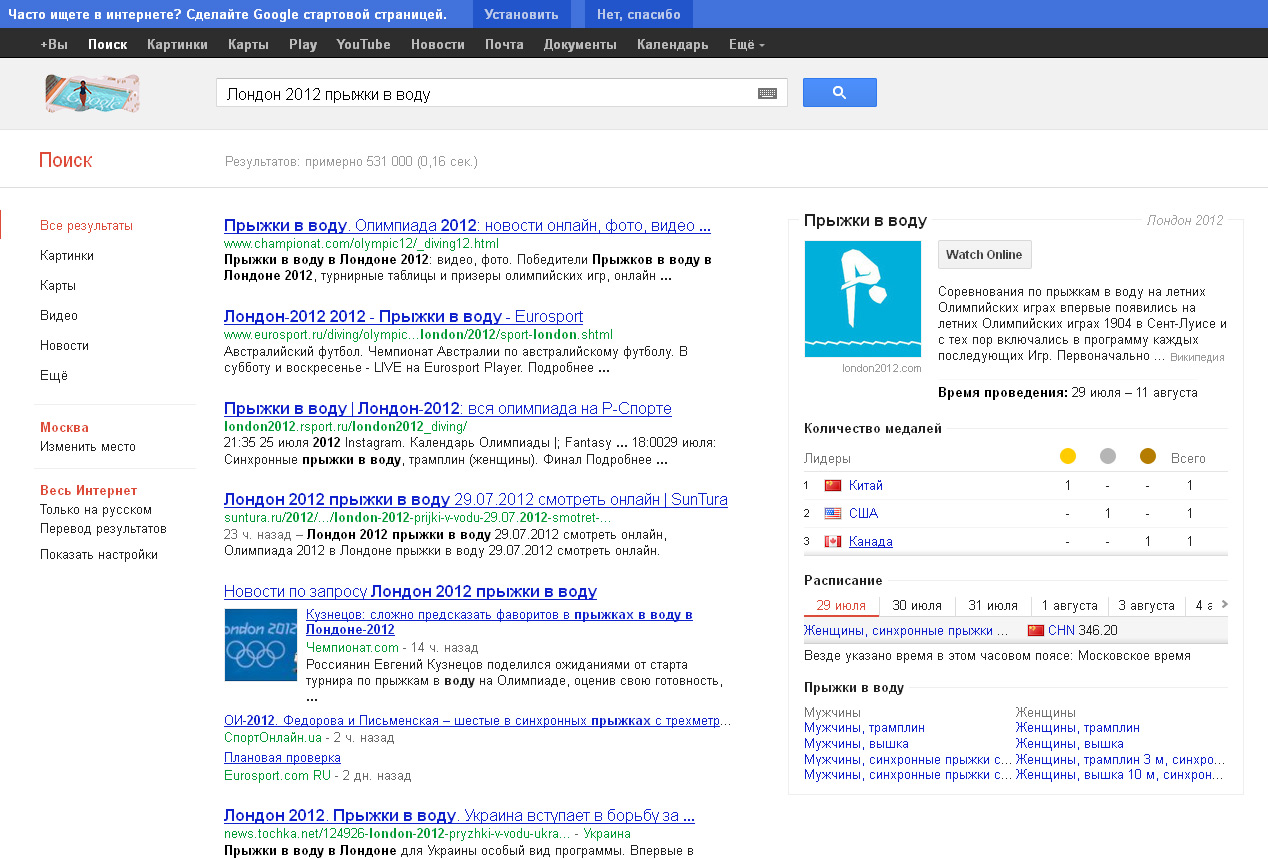Filter results by Карты in sidebar
The image size is (1268, 860).
point(58,286)
